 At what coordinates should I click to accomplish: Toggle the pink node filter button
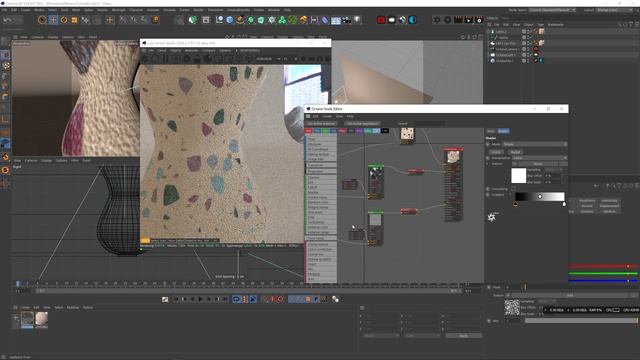pos(342,131)
